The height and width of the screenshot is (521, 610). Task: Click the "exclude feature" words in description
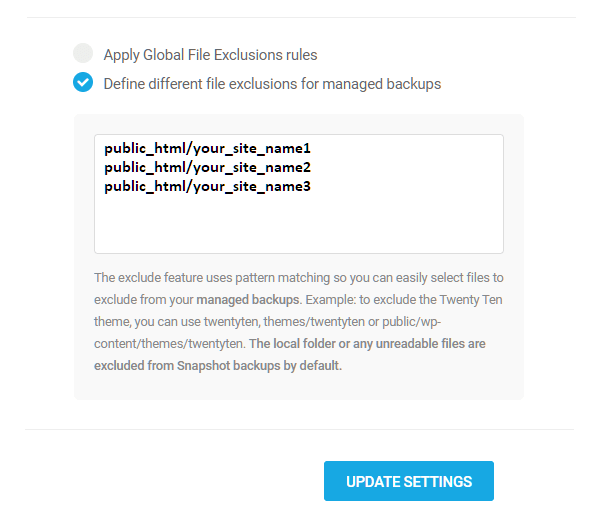[153, 277]
